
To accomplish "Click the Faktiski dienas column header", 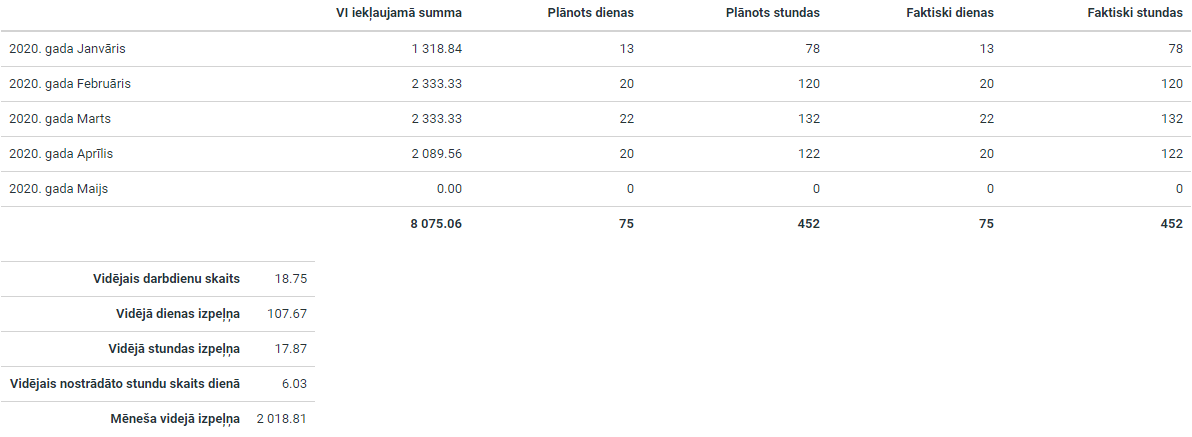I will (x=949, y=13).
